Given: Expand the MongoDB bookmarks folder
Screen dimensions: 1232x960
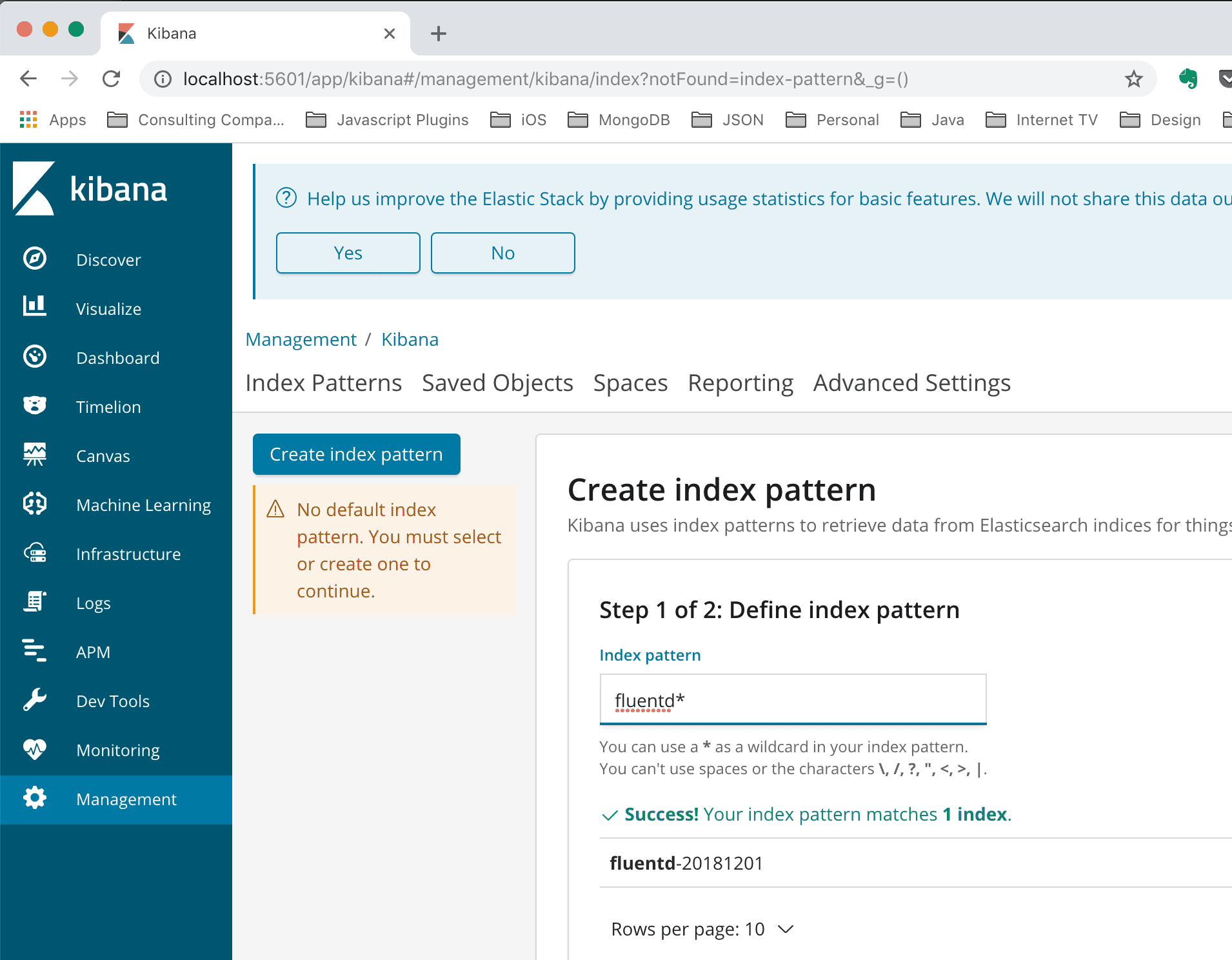Looking at the screenshot, I should (x=619, y=120).
